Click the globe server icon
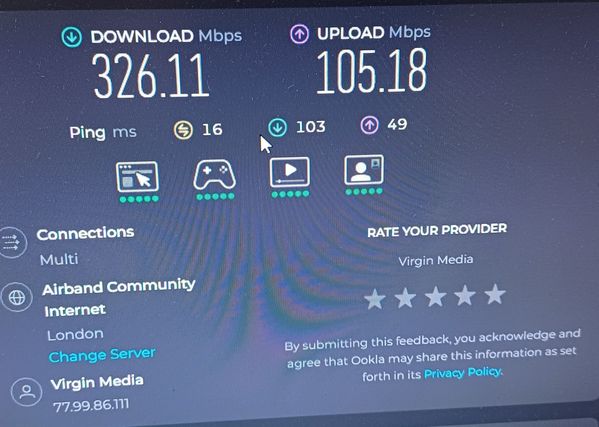This screenshot has height=427, width=599. pos(16,298)
